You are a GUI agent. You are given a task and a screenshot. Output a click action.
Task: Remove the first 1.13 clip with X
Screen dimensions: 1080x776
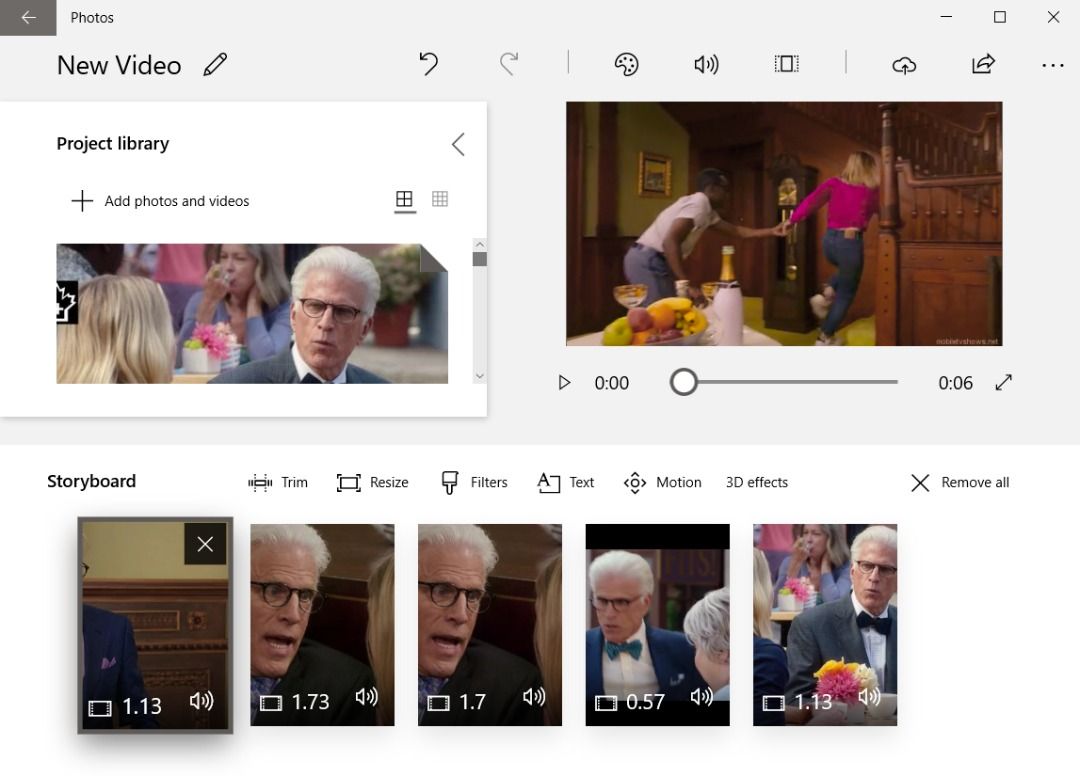[x=205, y=544]
